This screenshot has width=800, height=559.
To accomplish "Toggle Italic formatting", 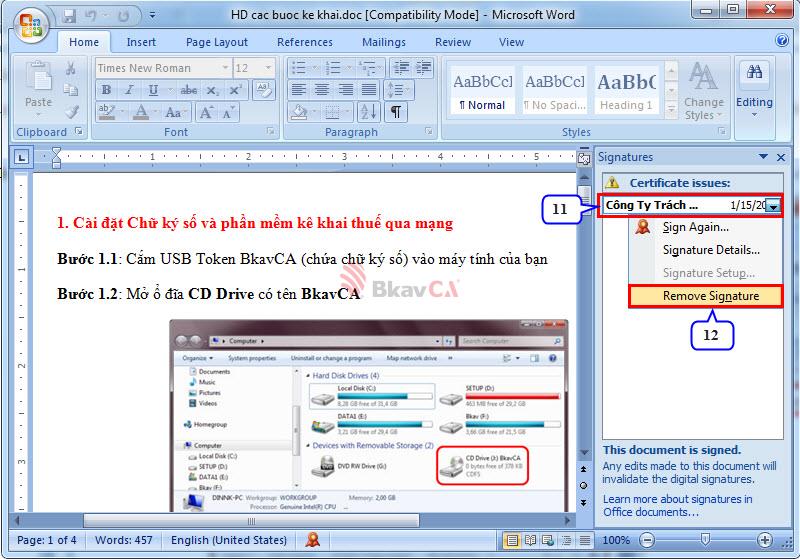I will 128,90.
